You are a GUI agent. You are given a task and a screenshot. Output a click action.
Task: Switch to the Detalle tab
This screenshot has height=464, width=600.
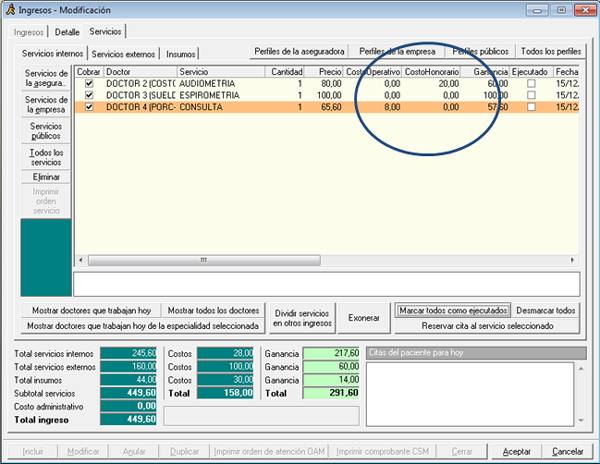tap(67, 32)
